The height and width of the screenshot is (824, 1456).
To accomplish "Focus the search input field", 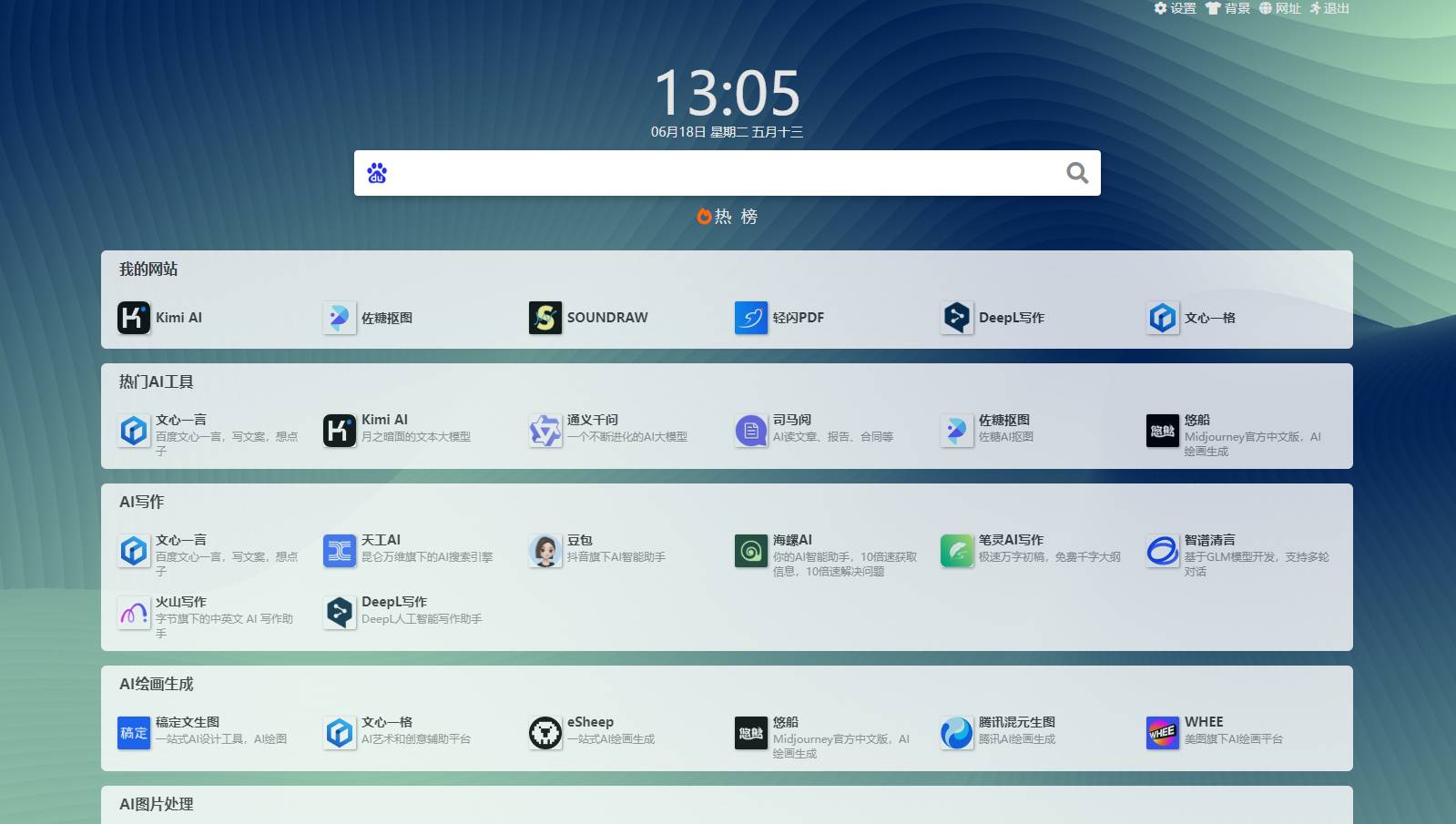I will (726, 173).
